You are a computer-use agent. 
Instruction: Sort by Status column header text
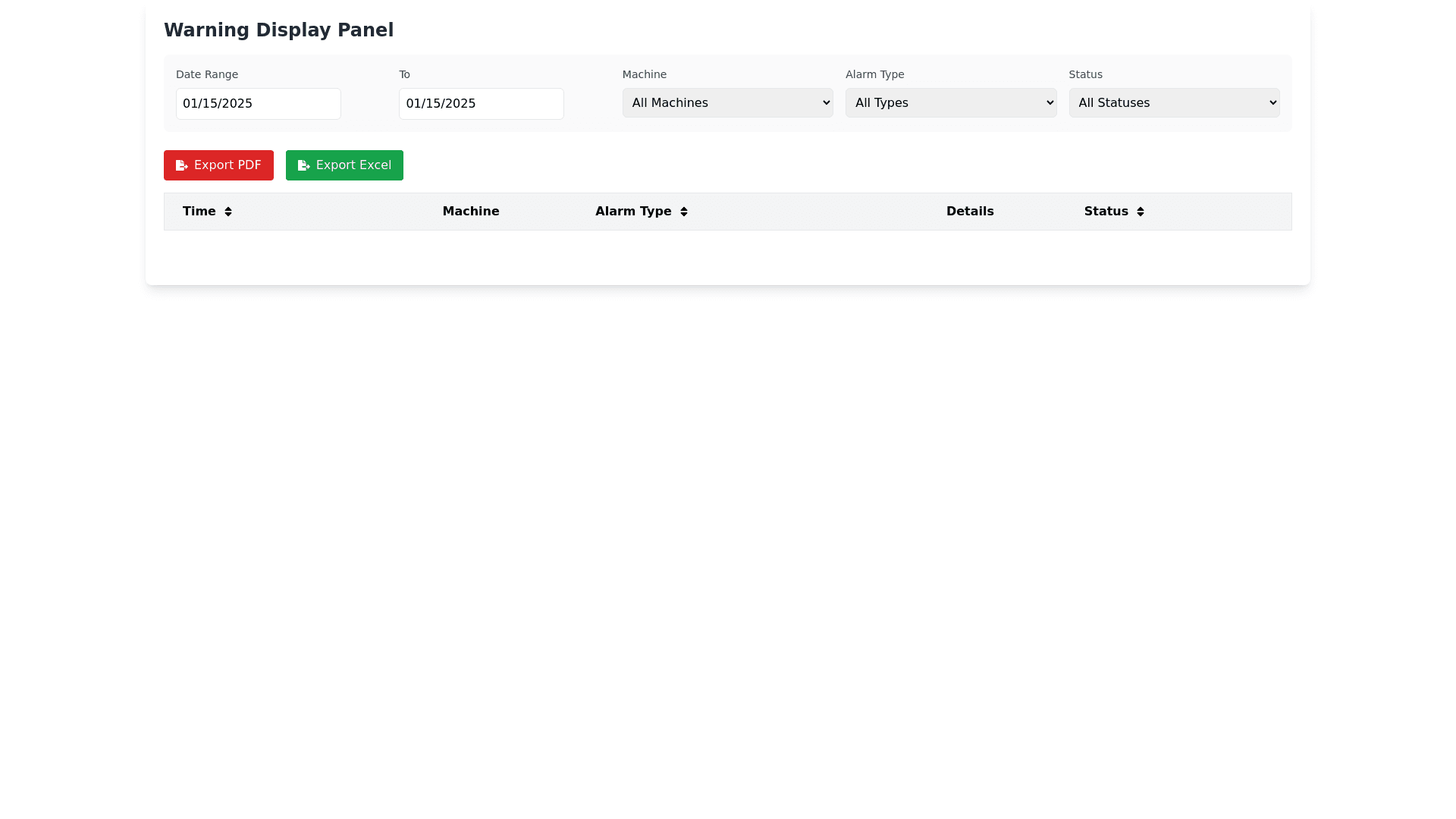1106,212
